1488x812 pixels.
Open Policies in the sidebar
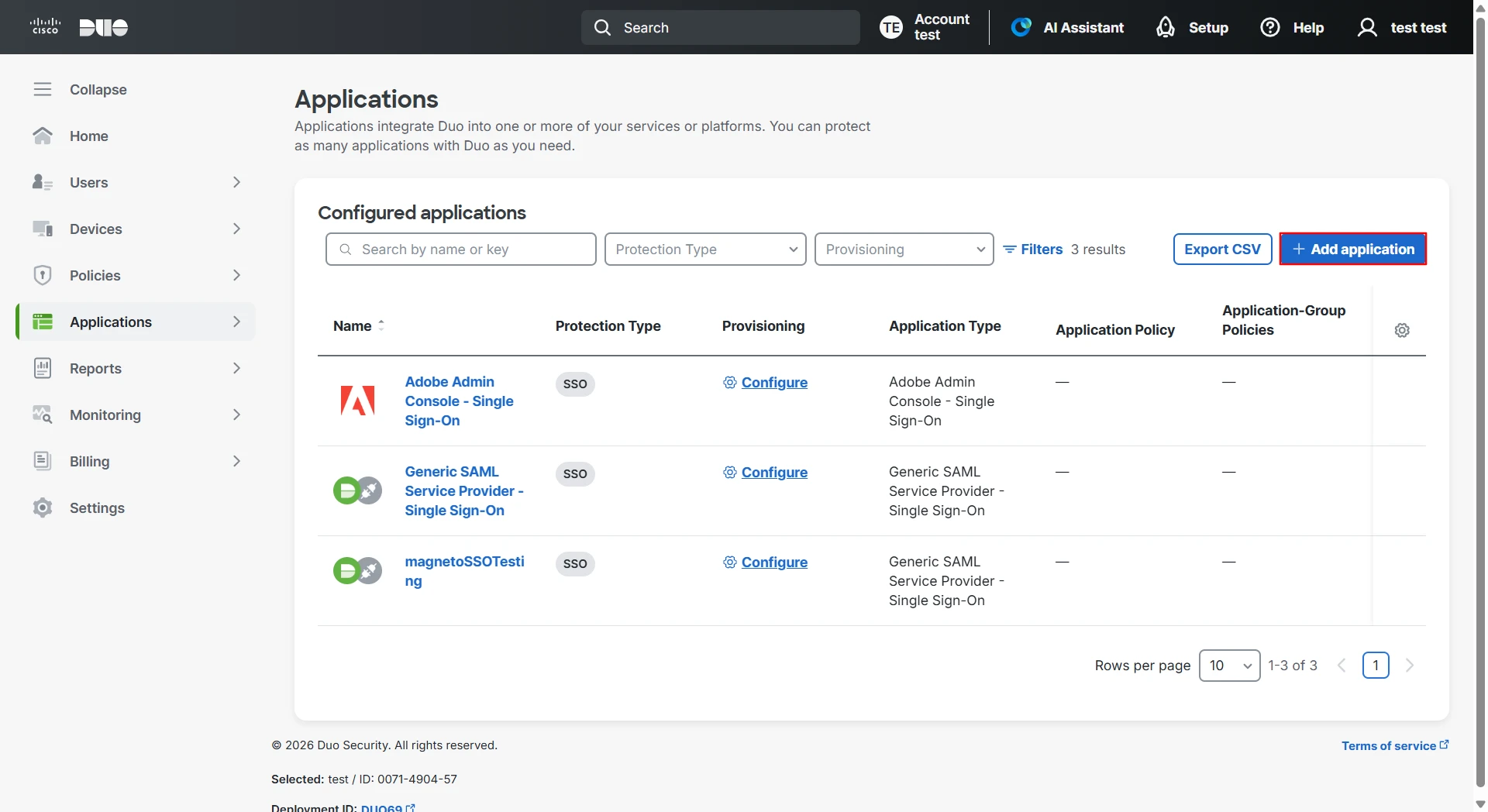95,276
